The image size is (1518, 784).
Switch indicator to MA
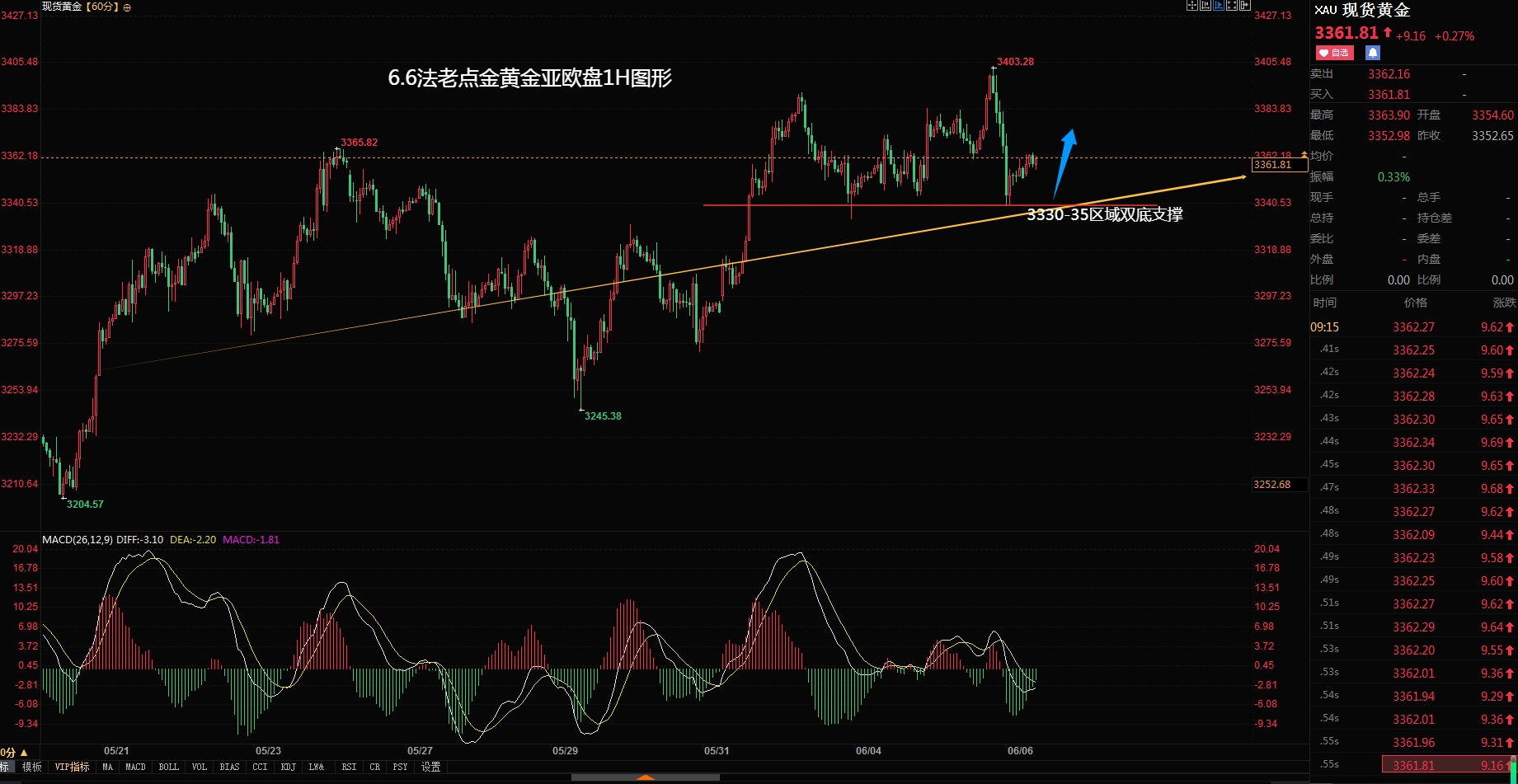tap(108, 767)
